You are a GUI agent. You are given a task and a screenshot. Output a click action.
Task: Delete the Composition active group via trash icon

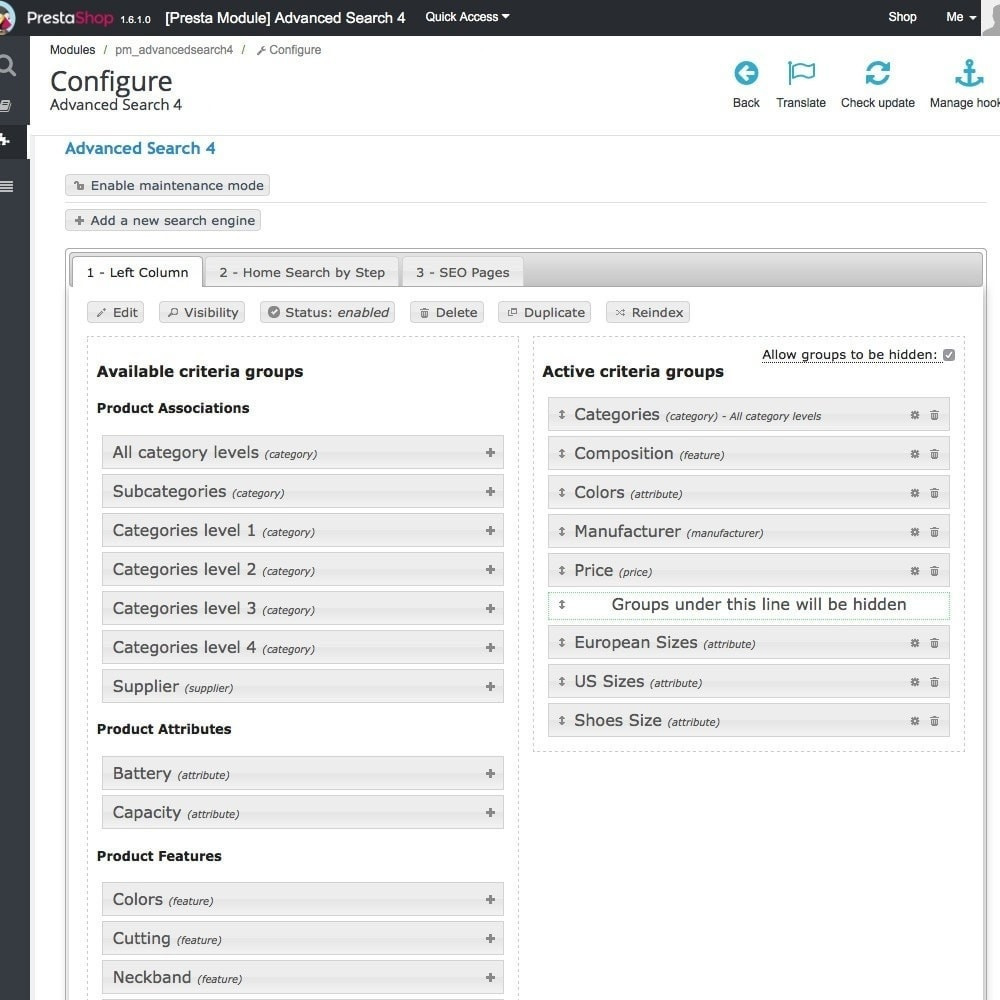coord(934,453)
